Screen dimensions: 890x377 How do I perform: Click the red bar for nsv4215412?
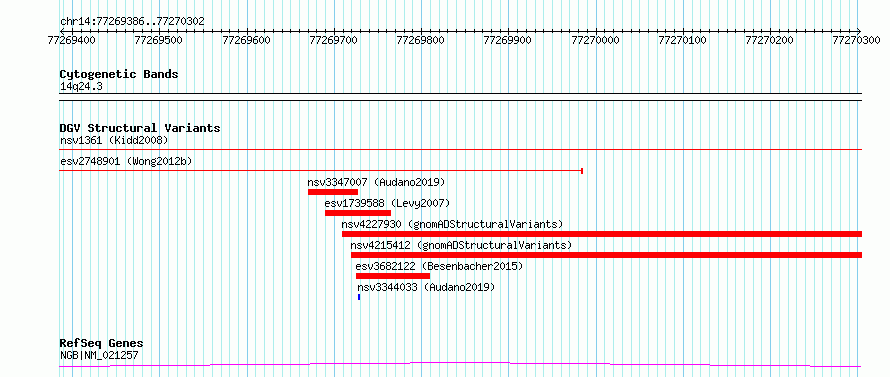coord(607,255)
